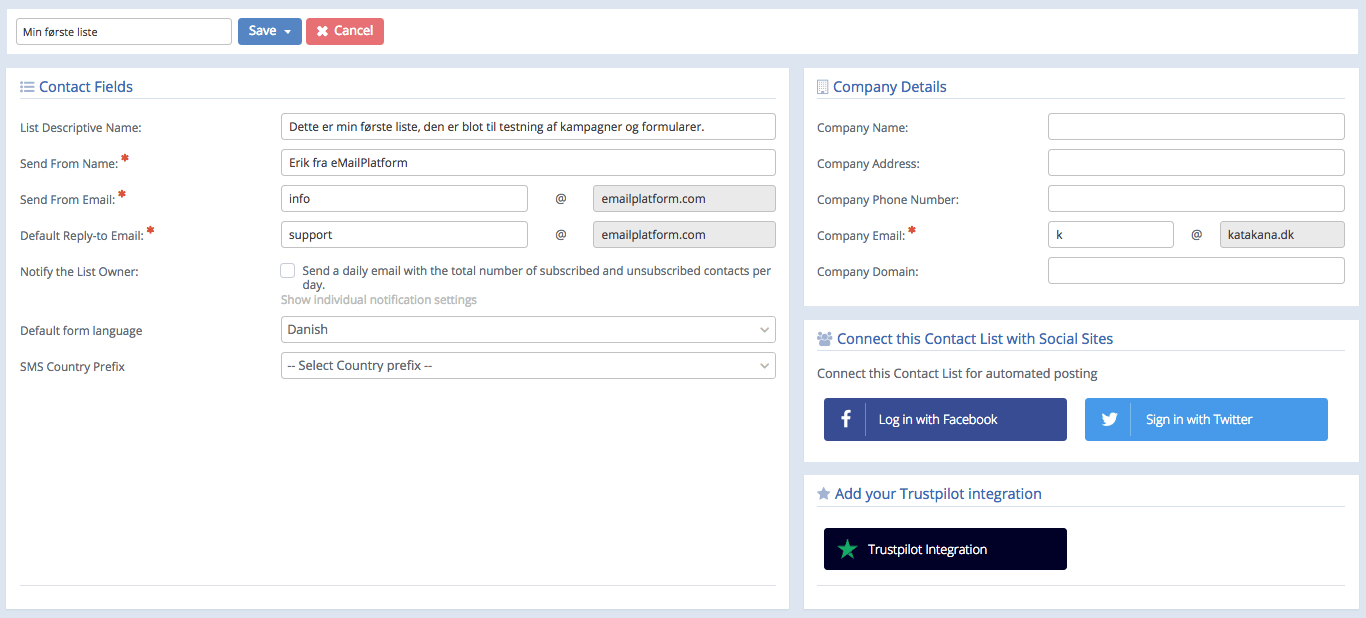Click 'Notify the List Owner:' label
1366x618 pixels.
[x=79, y=272]
